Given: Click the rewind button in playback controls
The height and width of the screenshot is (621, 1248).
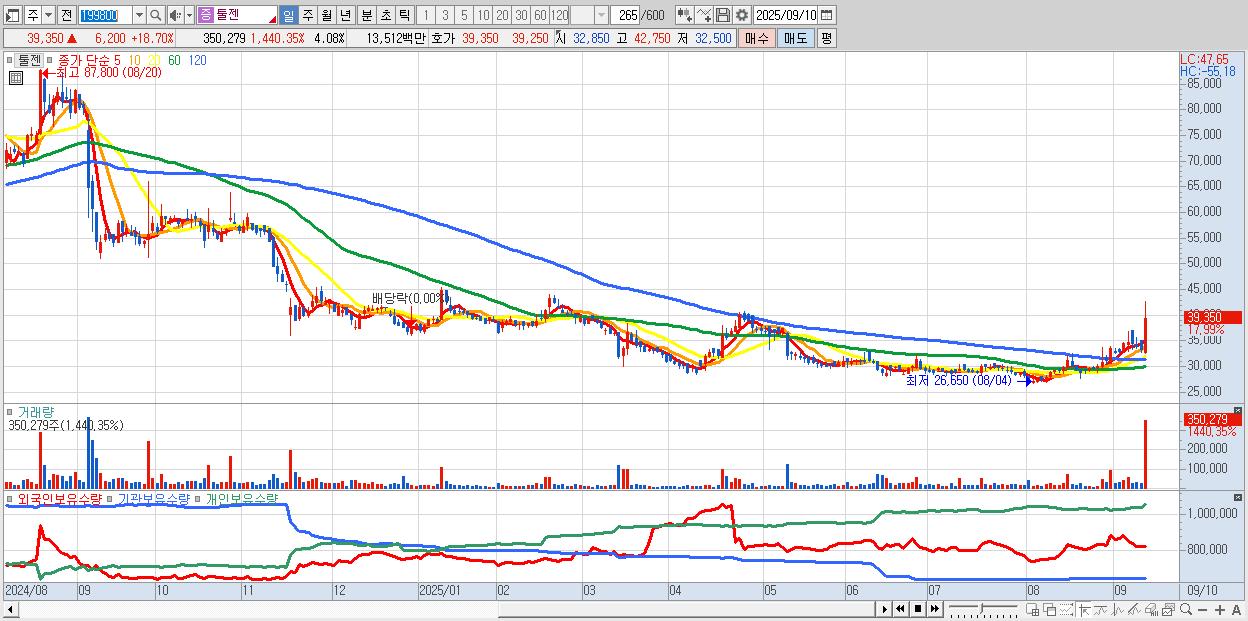Looking at the screenshot, I should [901, 609].
